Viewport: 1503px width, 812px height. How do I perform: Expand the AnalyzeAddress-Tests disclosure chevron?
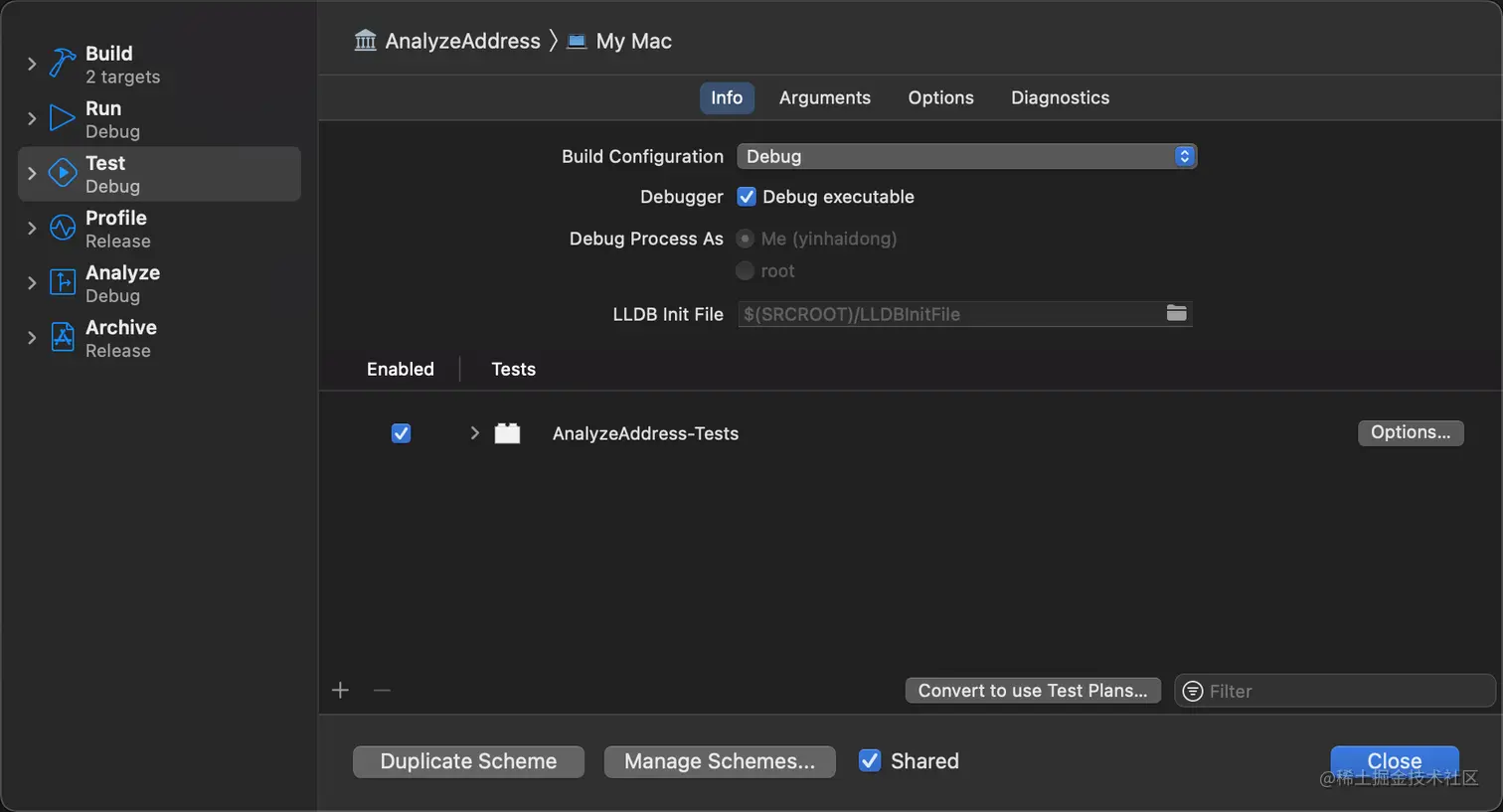474,433
